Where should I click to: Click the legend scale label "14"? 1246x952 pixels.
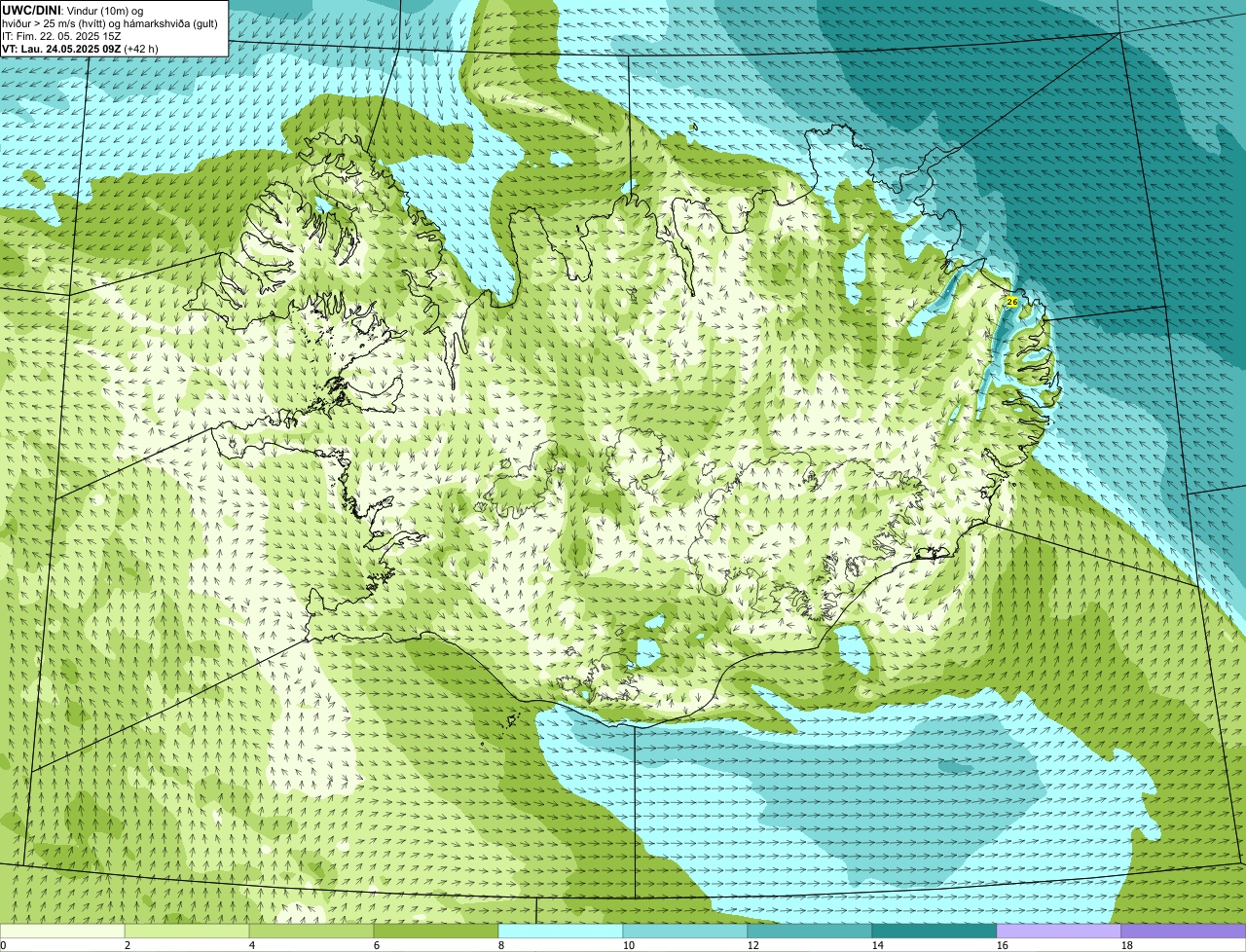coord(878,945)
